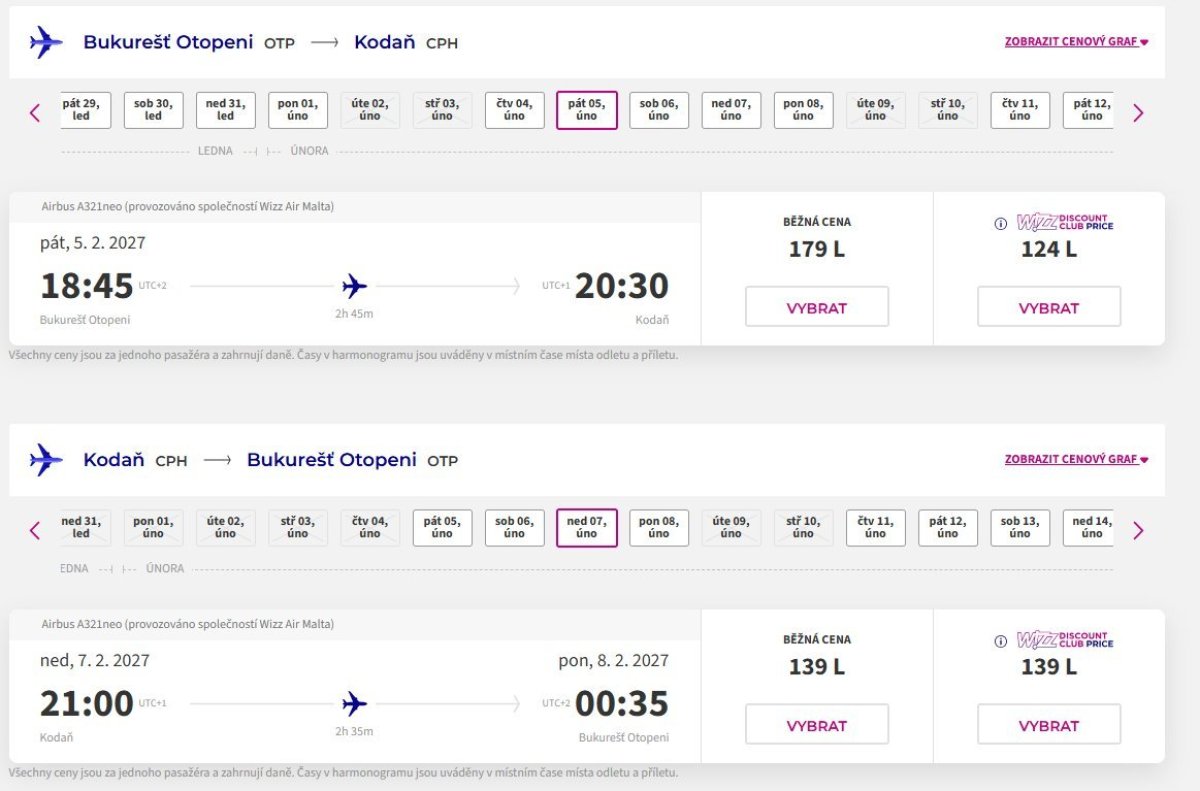This screenshot has height=791, width=1200.
Task: Select outbound date sob 06, úno
Action: (x=658, y=110)
